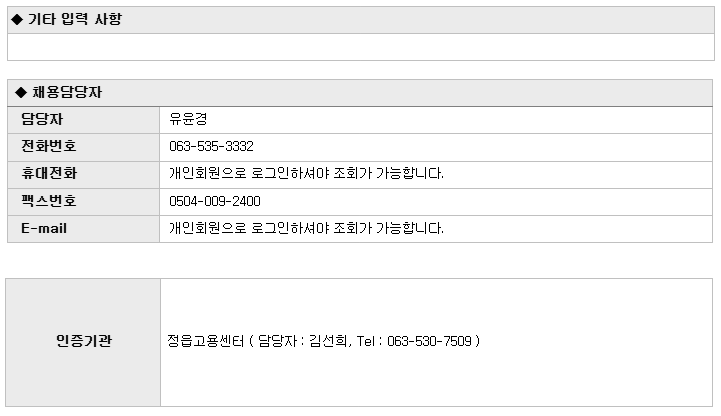The height and width of the screenshot is (416, 721).
Task: Click the fax number 0504-009-2400
Action: (x=215, y=201)
